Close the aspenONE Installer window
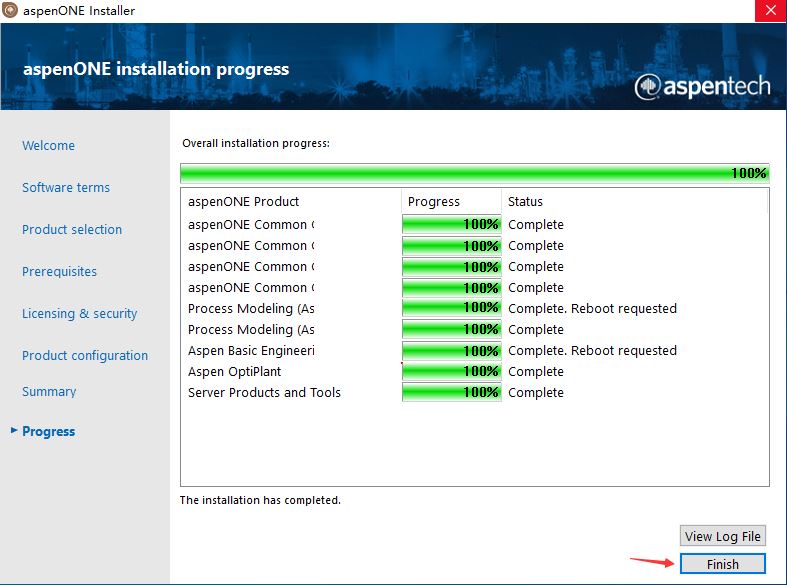Viewport: 787px width, 585px height. [x=770, y=11]
